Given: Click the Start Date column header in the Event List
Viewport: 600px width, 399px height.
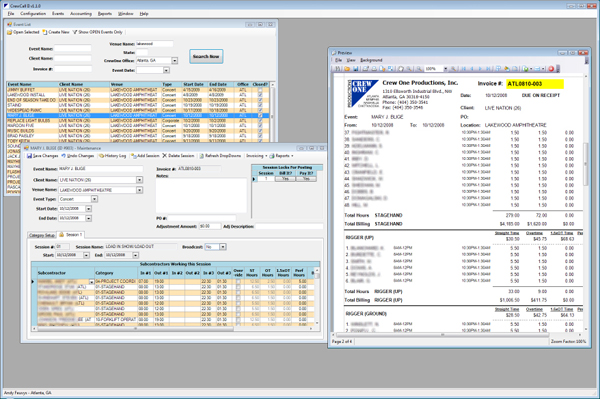Looking at the screenshot, I should [x=195, y=84].
